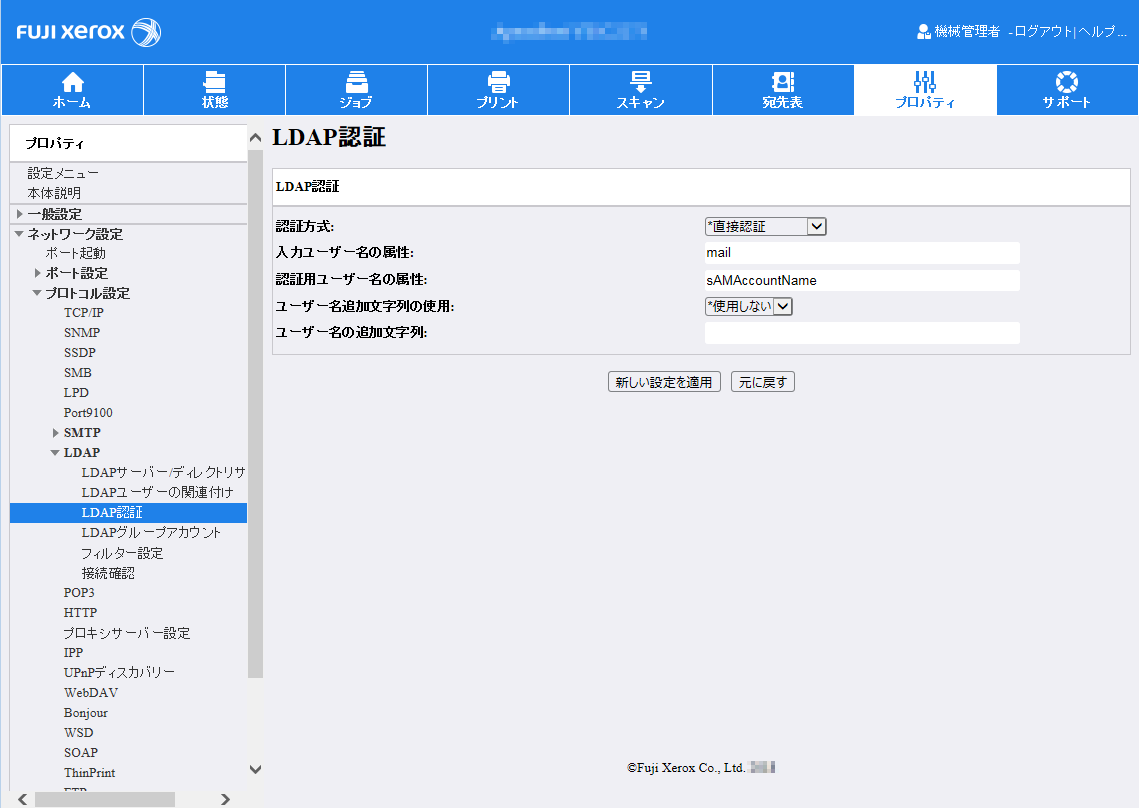Click the Home house icon

pyautogui.click(x=73, y=82)
